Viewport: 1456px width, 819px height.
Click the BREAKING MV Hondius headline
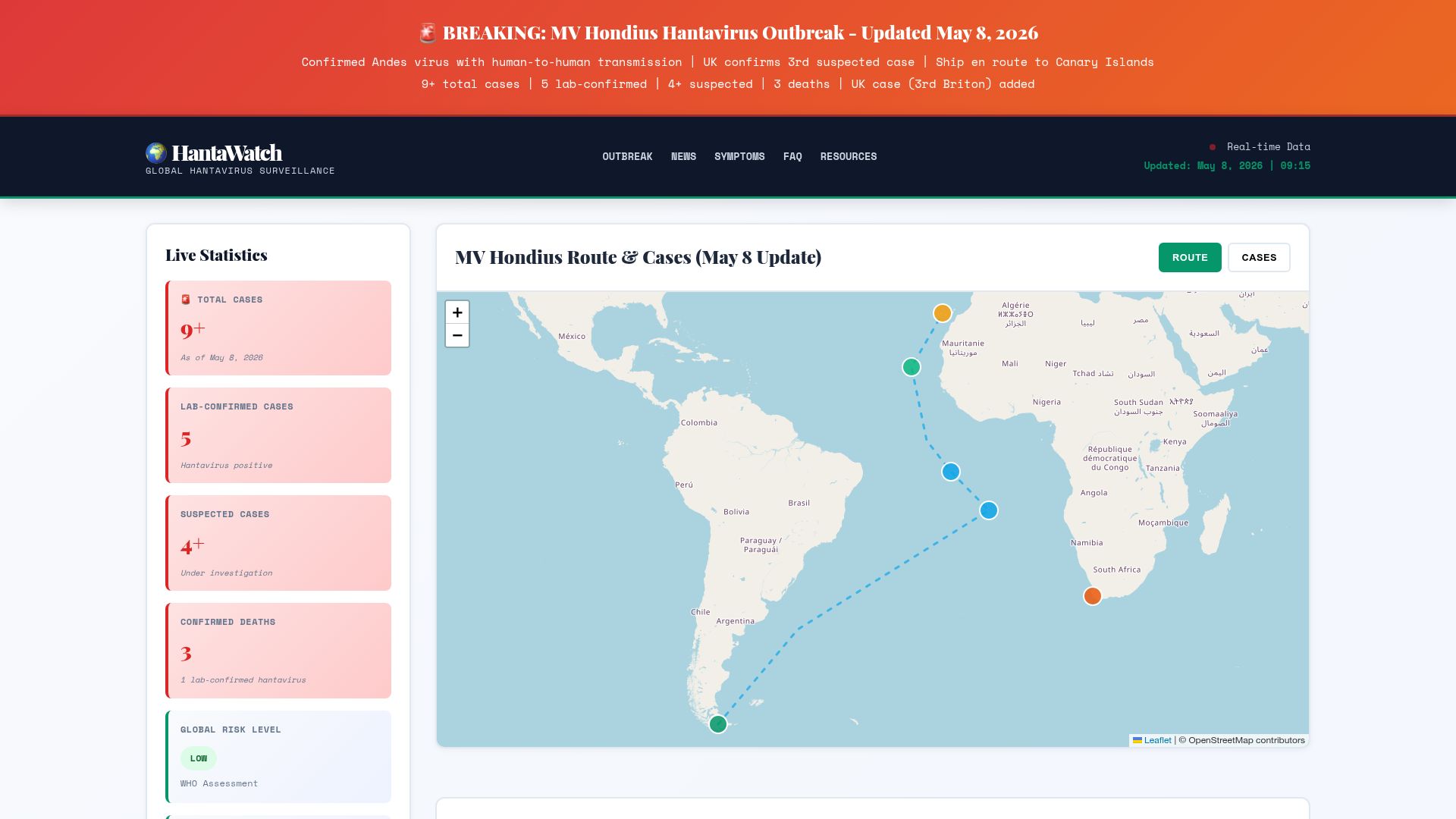740,33
